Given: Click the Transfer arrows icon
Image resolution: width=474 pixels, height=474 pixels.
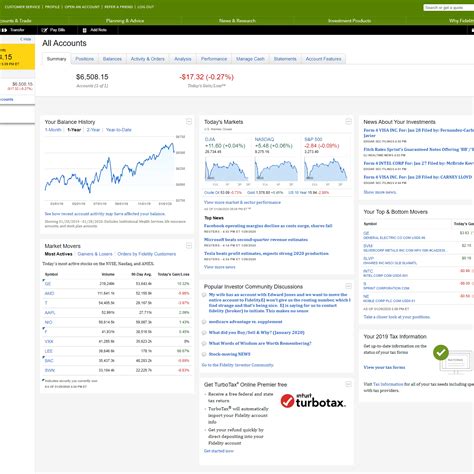Looking at the screenshot, I should tap(4, 30).
